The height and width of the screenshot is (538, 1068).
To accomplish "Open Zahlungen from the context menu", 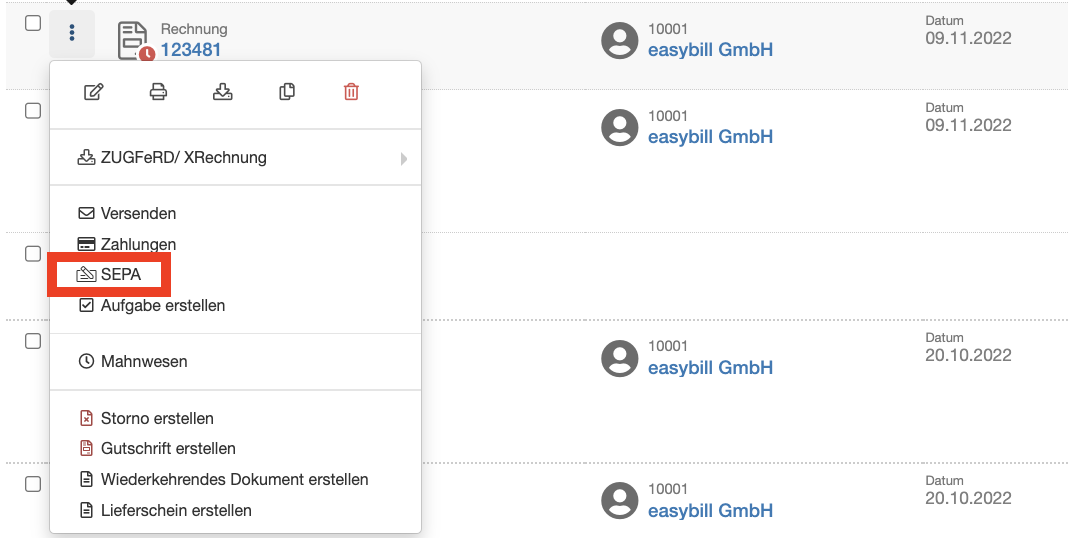I will [x=138, y=244].
